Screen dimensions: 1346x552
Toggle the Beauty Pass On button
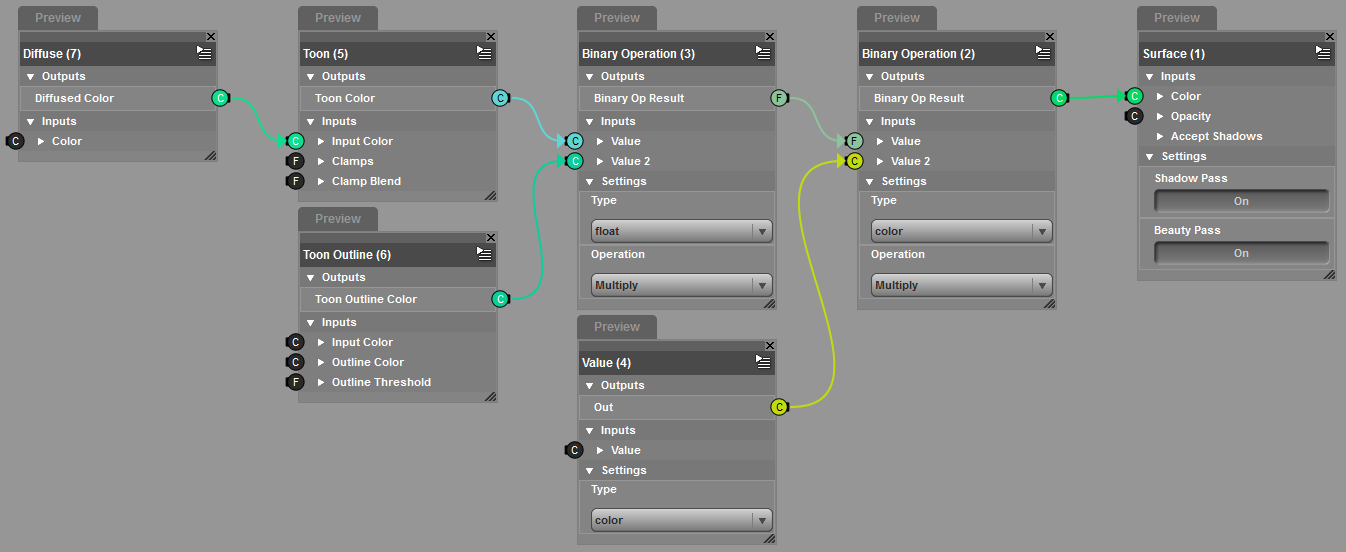tap(1241, 253)
